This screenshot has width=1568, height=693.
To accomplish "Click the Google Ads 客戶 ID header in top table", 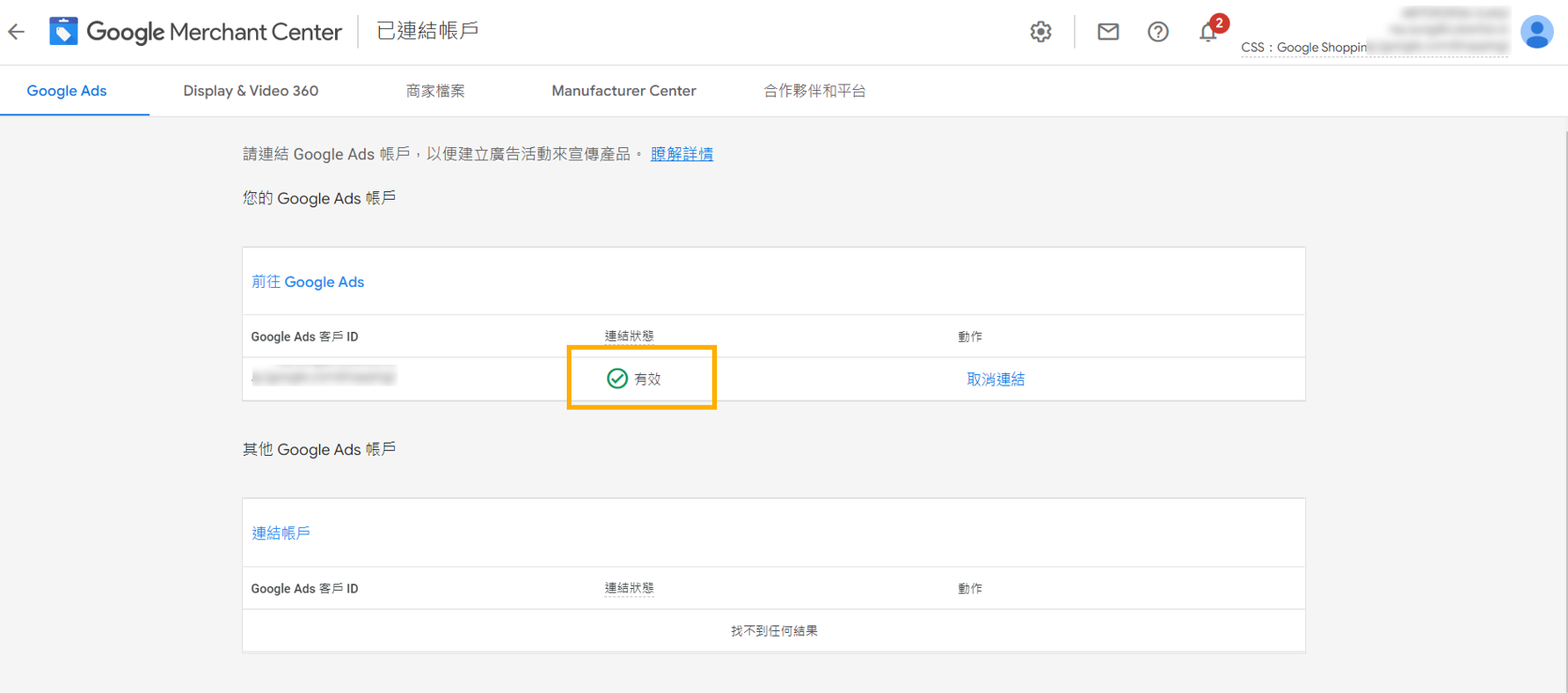I will pyautogui.click(x=305, y=337).
